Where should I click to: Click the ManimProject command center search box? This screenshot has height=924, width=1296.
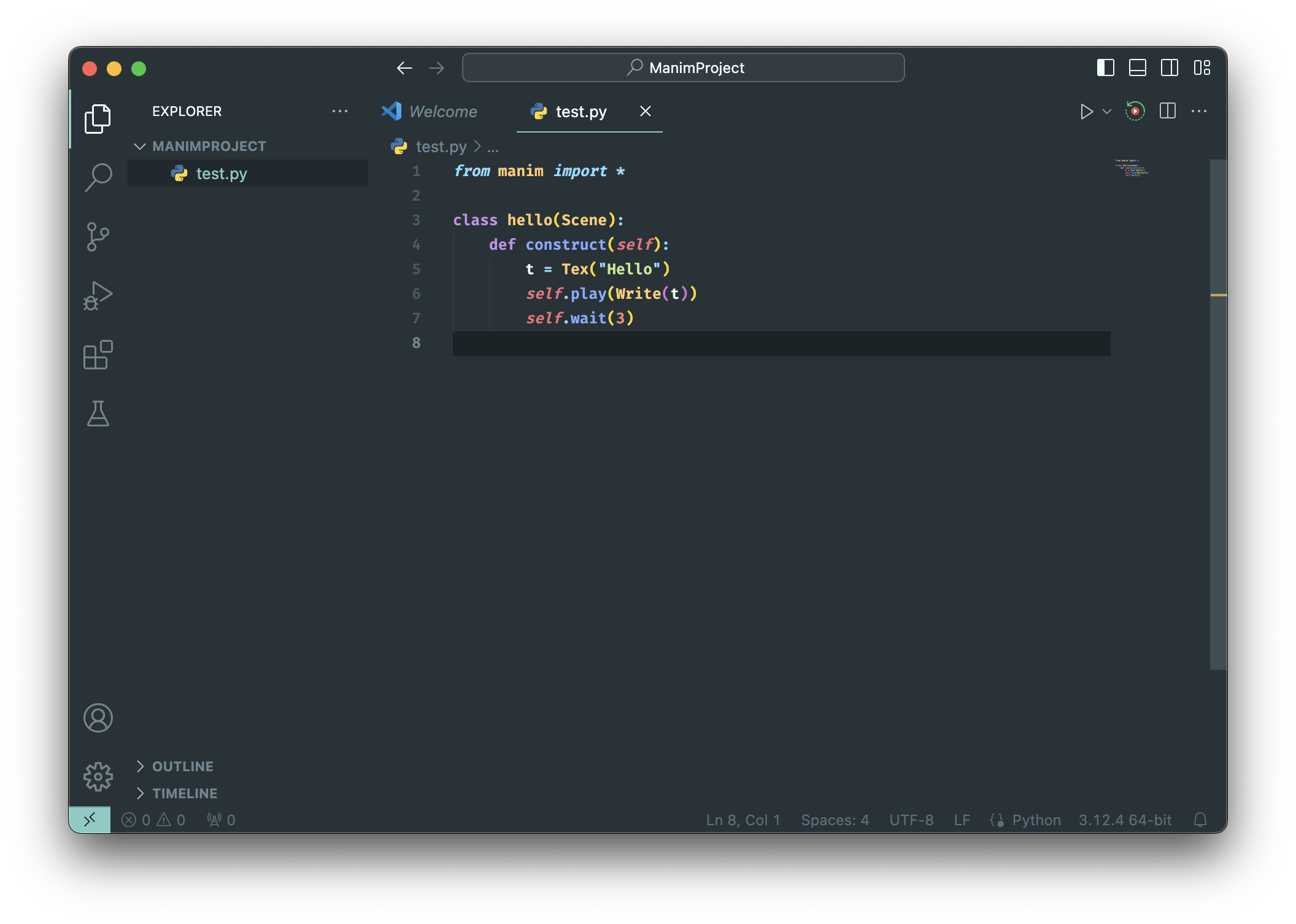click(x=683, y=67)
